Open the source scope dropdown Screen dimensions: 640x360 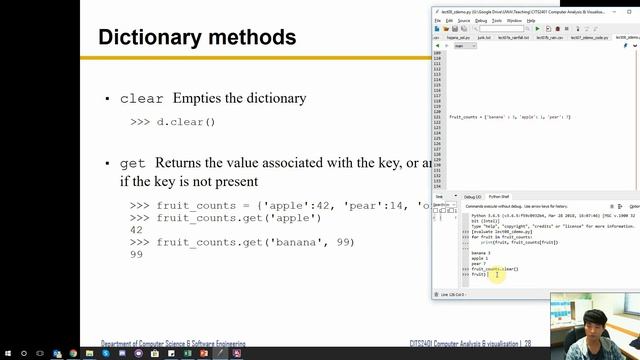click(x=465, y=46)
